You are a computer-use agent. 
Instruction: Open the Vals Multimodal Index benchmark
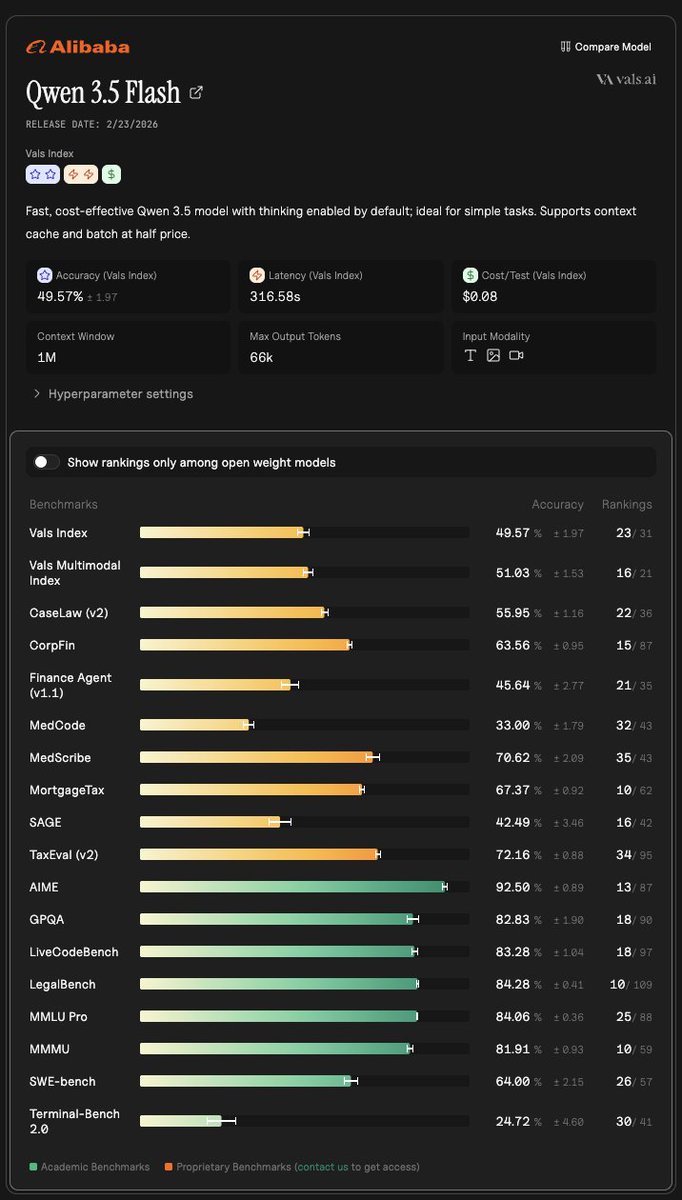[x=75, y=573]
